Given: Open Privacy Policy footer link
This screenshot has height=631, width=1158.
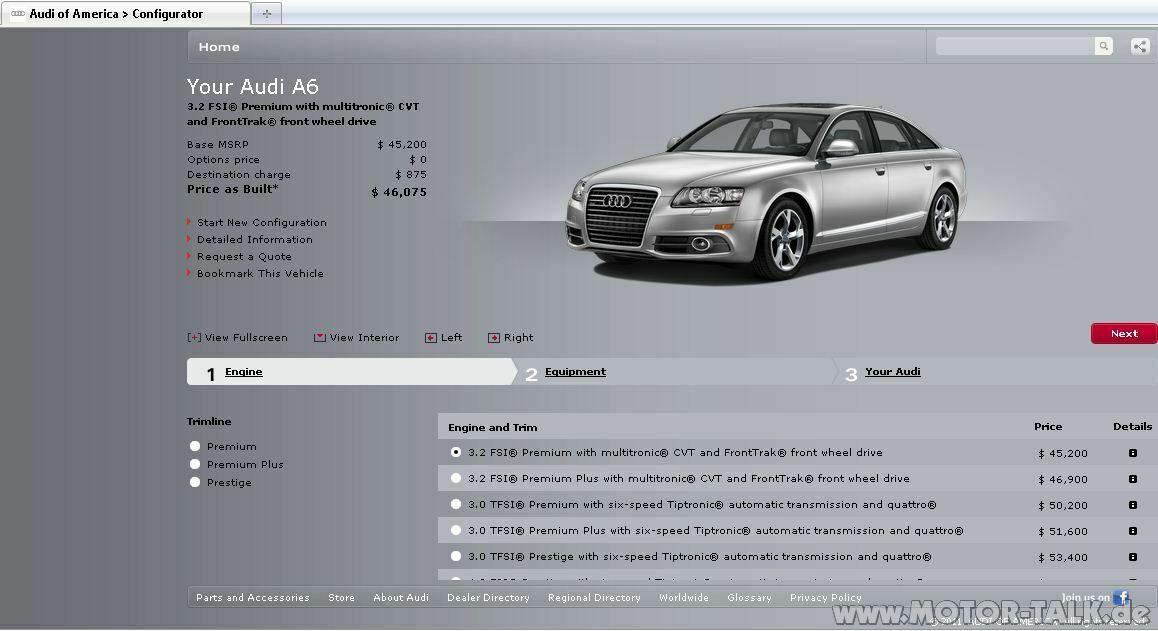Looking at the screenshot, I should pyautogui.click(x=826, y=598).
